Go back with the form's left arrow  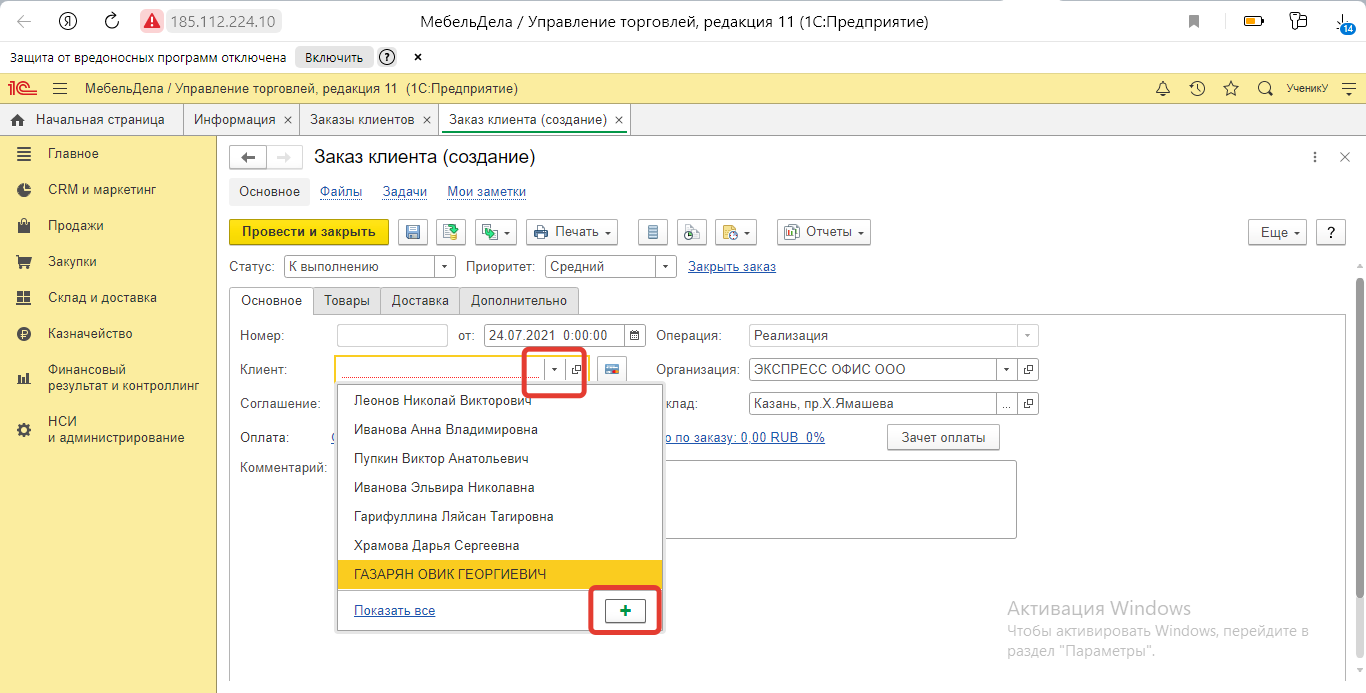249,158
